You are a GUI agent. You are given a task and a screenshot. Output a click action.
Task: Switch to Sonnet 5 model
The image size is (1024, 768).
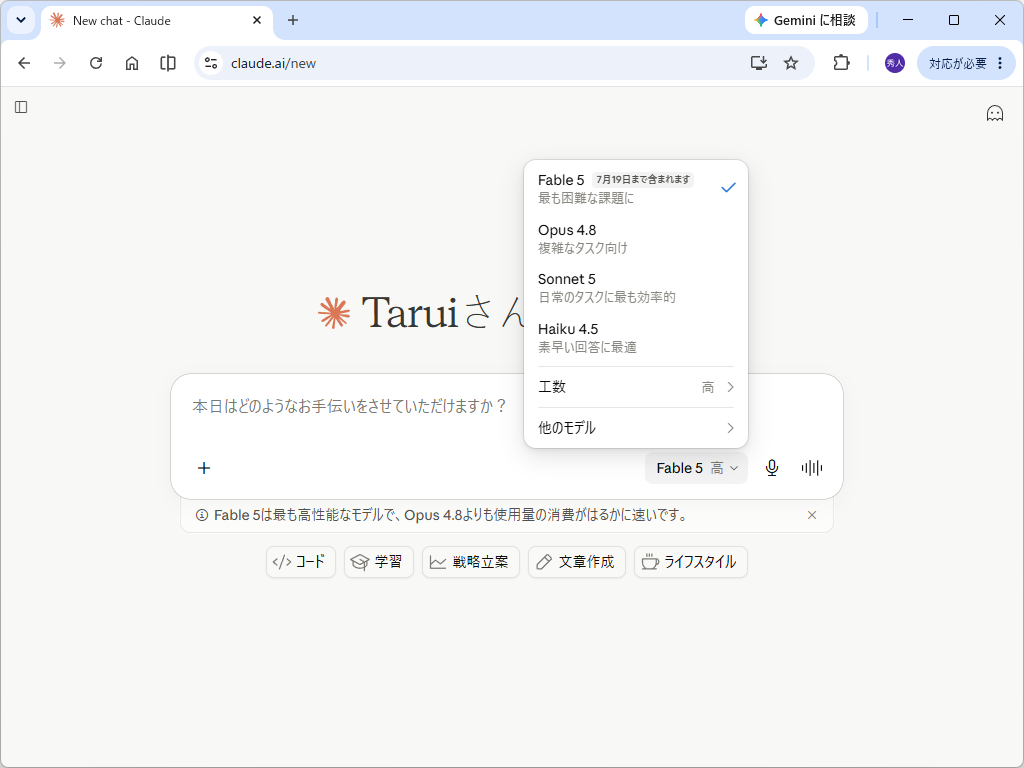(x=636, y=288)
